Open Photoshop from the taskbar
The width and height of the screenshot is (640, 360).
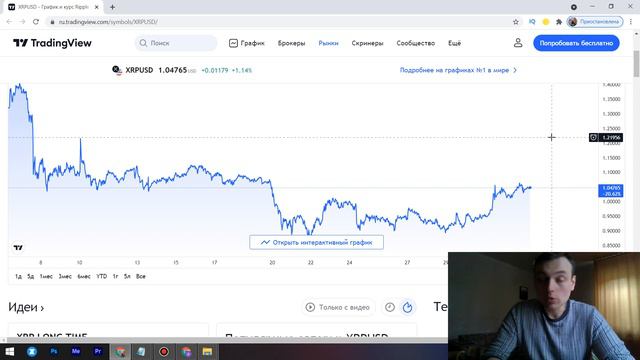coord(53,351)
